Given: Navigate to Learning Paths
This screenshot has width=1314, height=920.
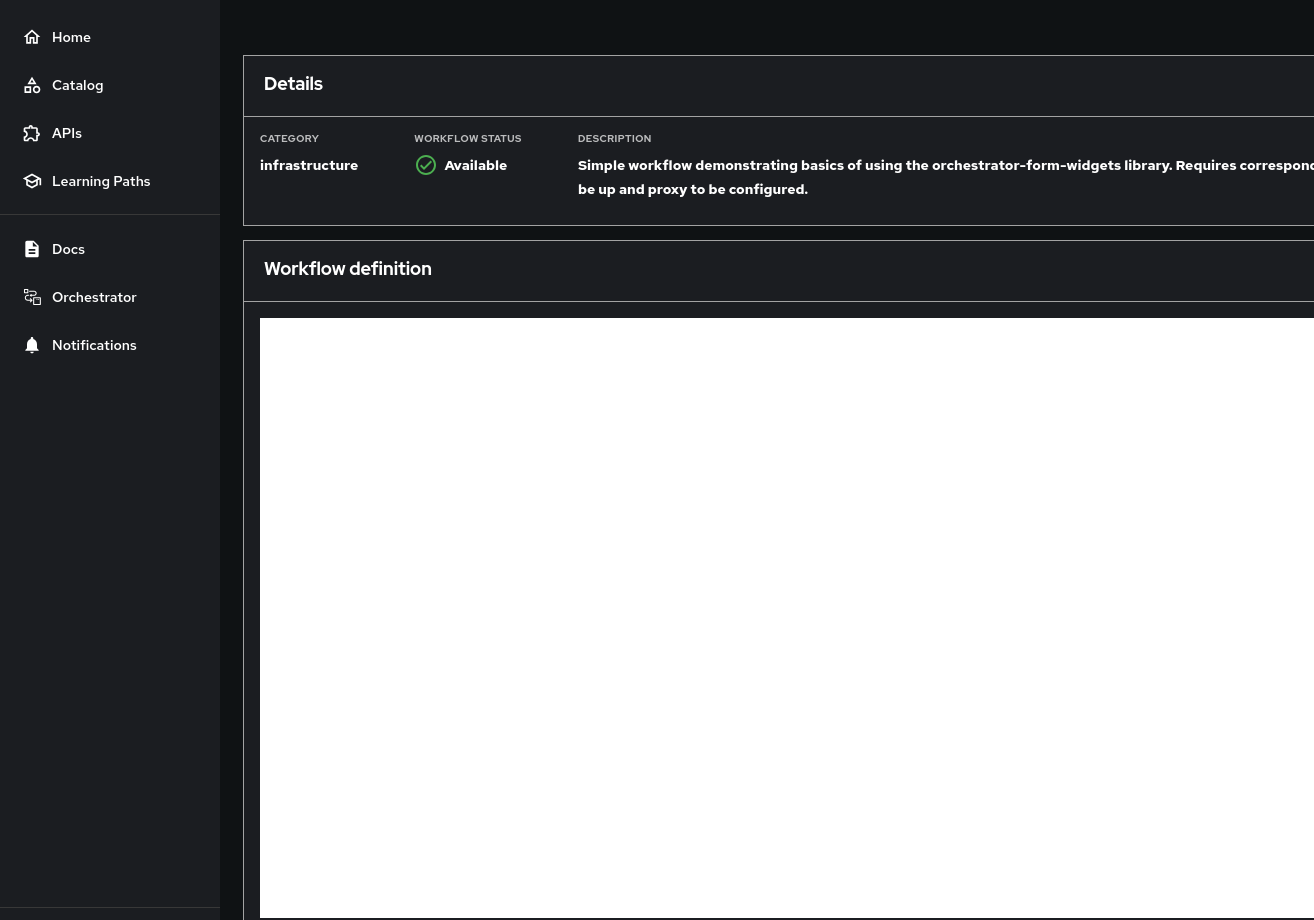Looking at the screenshot, I should click(x=110, y=181).
